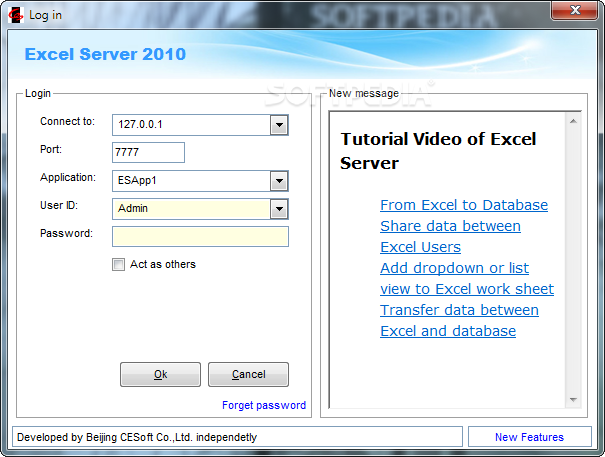Open the Forget password link
This screenshot has height=457, width=605.
pyautogui.click(x=264, y=405)
